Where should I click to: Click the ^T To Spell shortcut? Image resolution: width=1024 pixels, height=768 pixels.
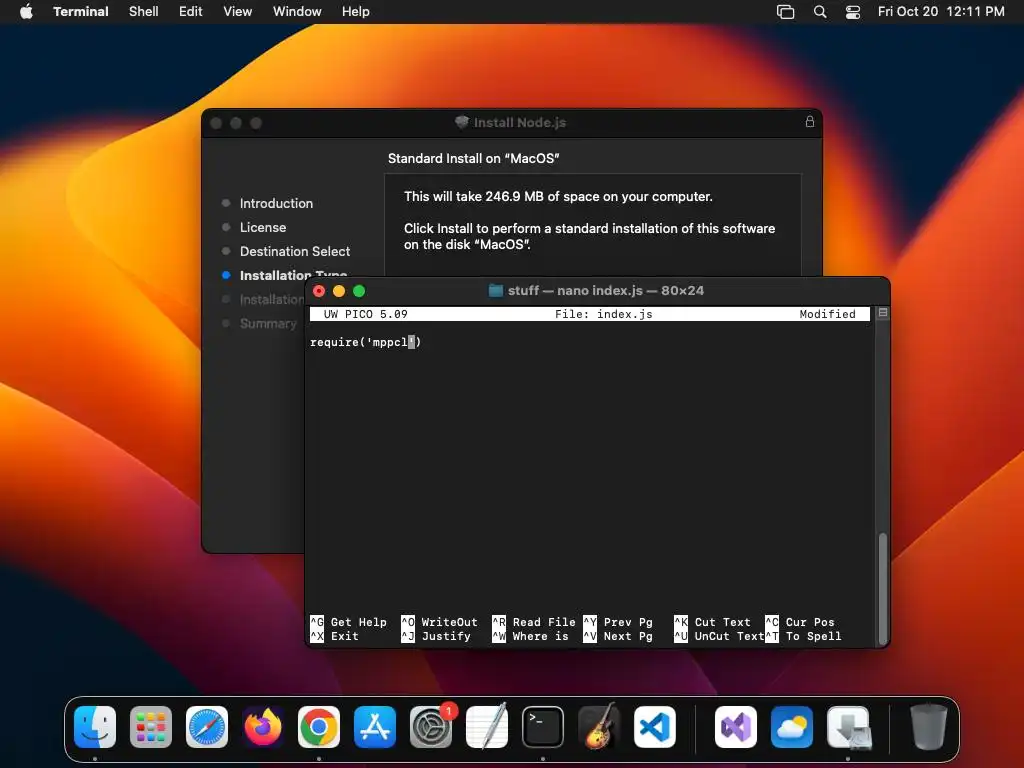click(x=803, y=636)
